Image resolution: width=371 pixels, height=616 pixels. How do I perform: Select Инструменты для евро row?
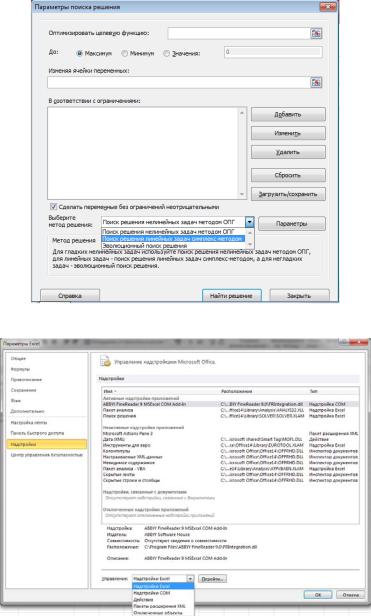click(x=230, y=445)
